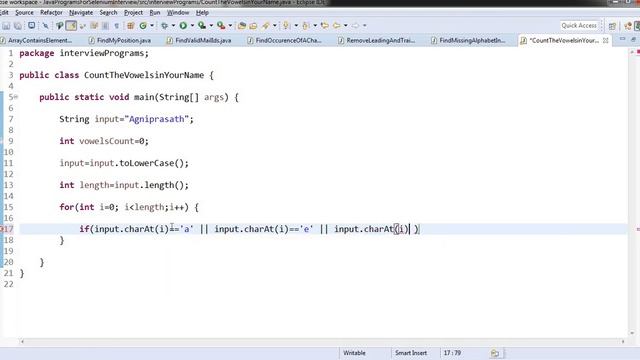The height and width of the screenshot is (360, 640).
Task: Click the horizontal scrollbar left arrow
Action: click(22, 341)
